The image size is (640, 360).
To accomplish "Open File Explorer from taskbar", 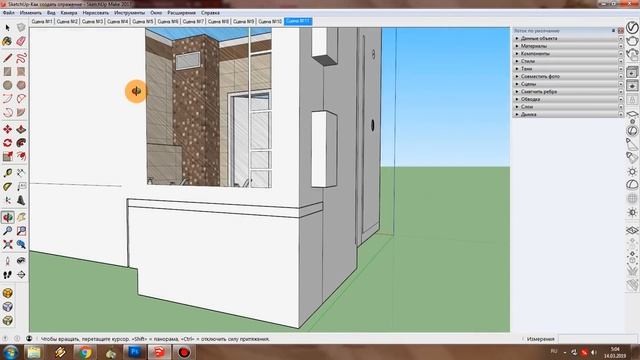I will (35, 352).
